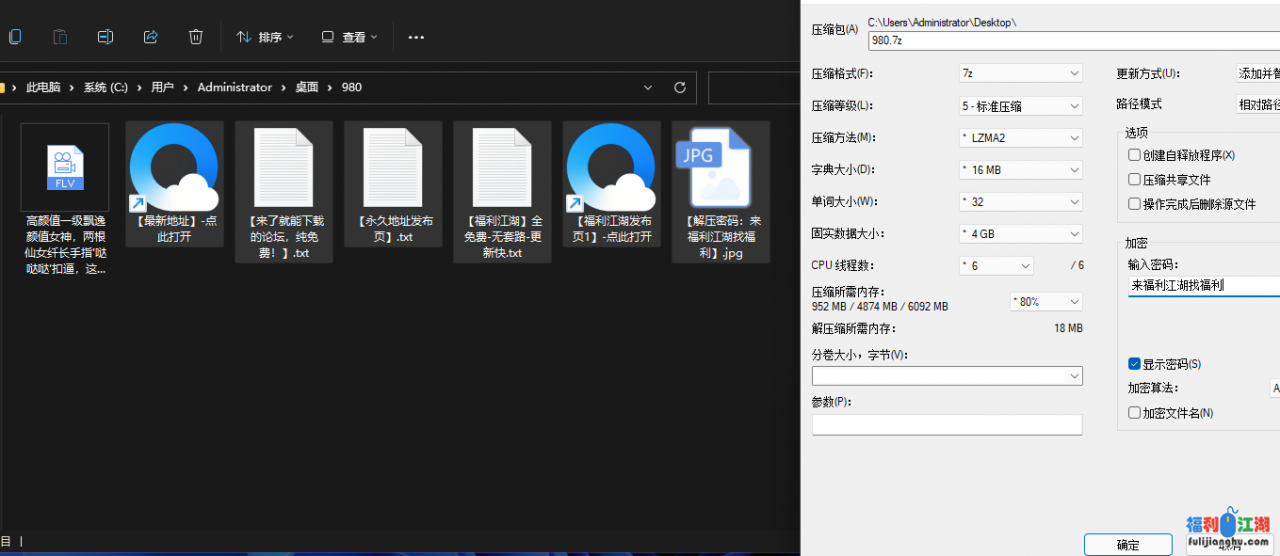The height and width of the screenshot is (556, 1280).
Task: Enable 加密文件名 checkbox
Action: [x=1134, y=413]
